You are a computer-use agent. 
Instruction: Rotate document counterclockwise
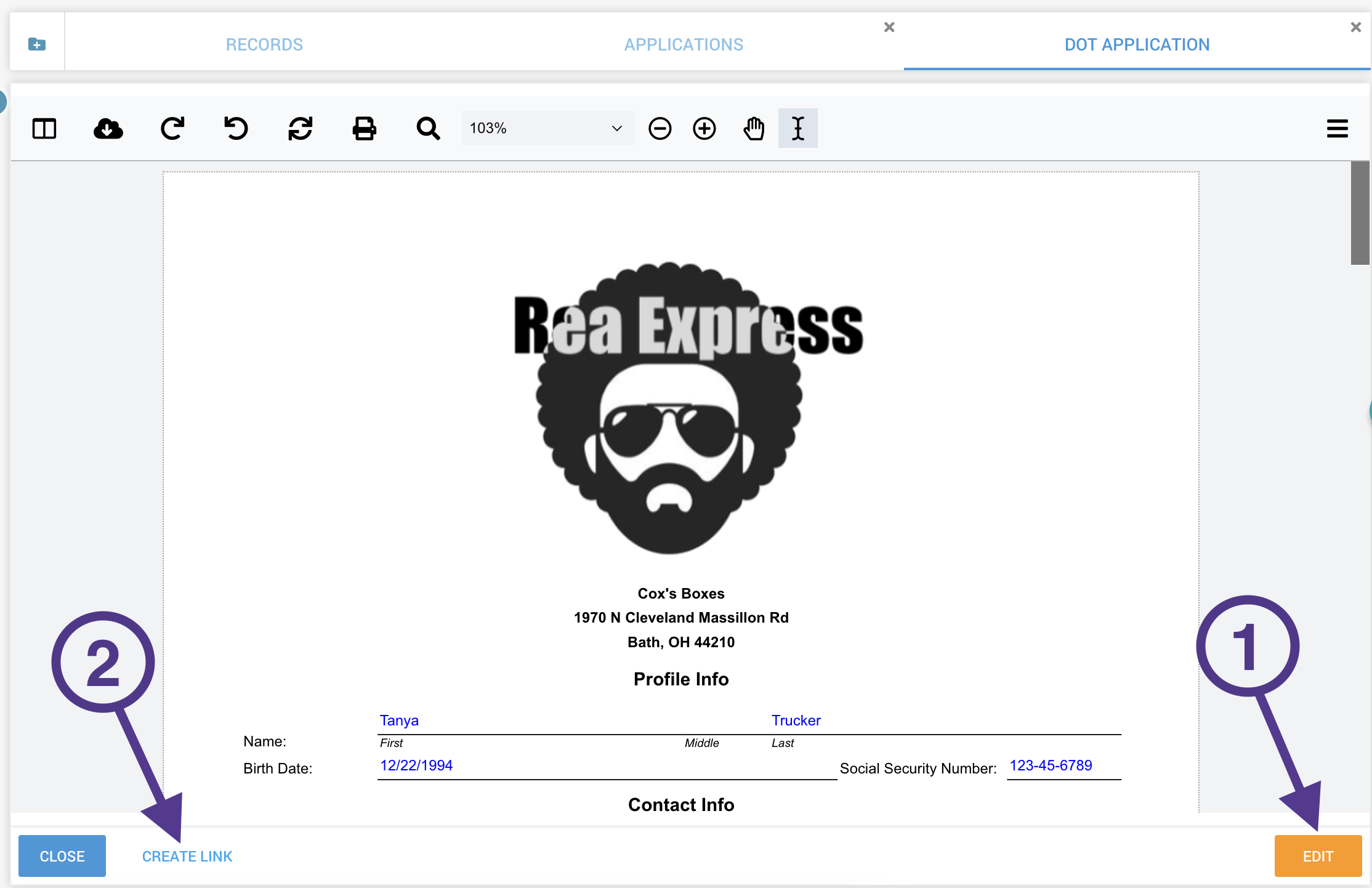coord(236,129)
